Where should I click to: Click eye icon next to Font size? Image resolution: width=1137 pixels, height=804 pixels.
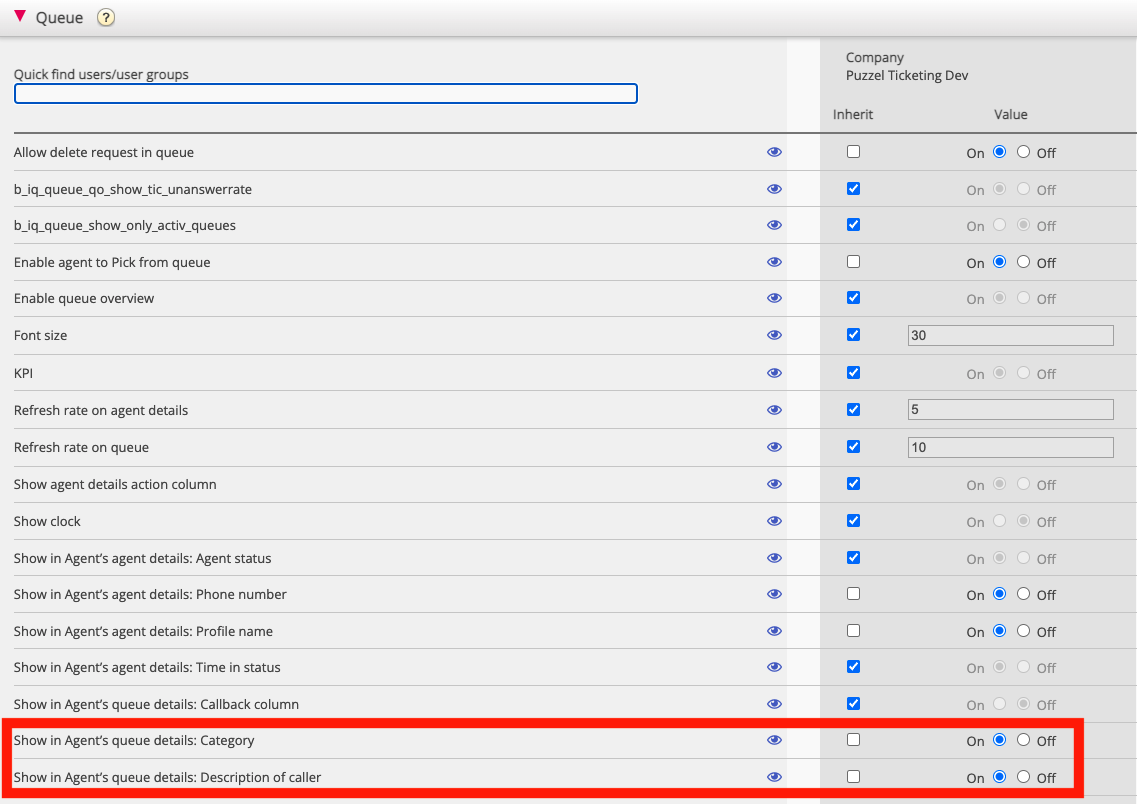pyautogui.click(x=774, y=335)
